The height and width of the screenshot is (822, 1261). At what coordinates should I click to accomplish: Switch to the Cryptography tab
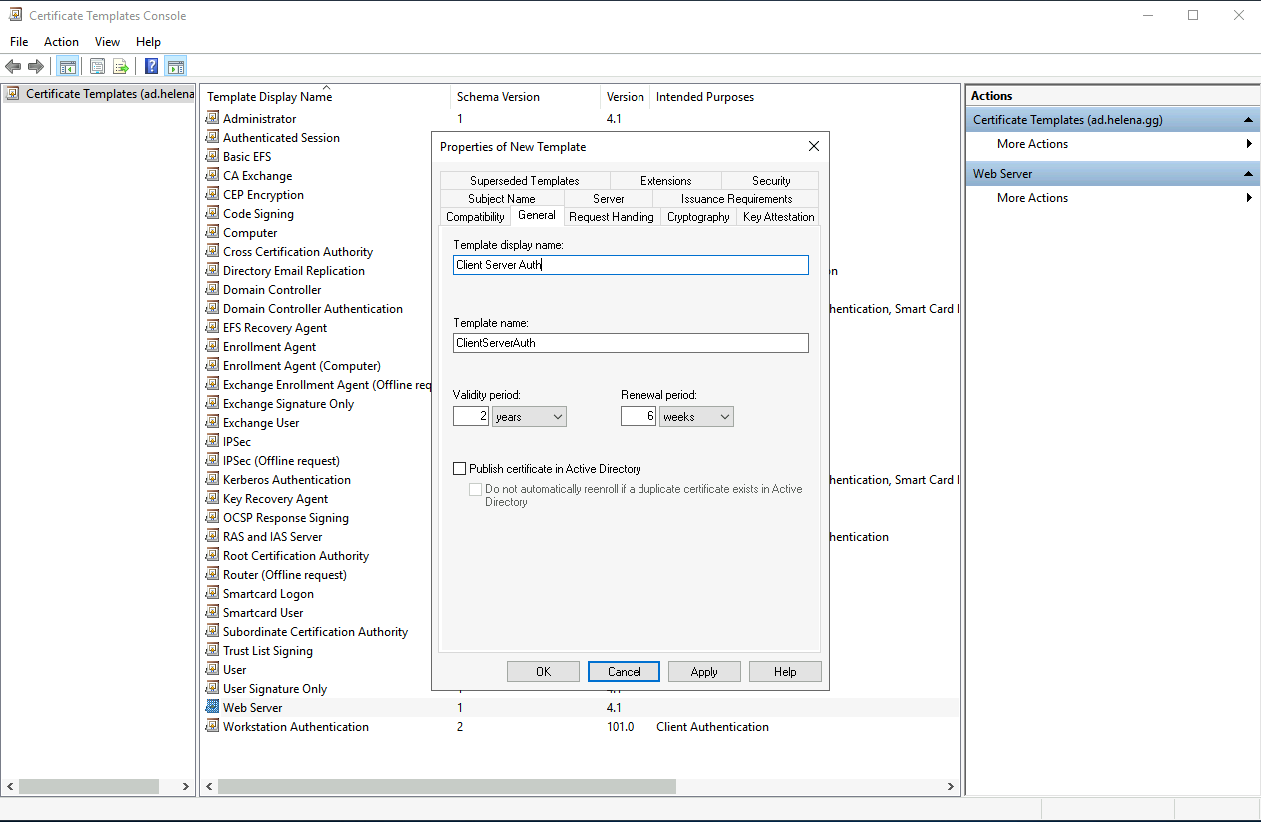tap(698, 217)
